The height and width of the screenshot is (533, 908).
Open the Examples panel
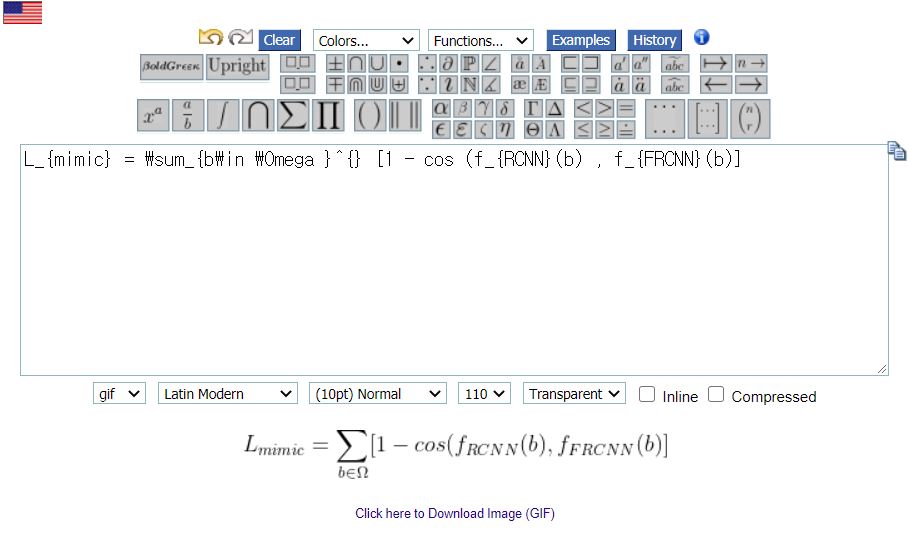pyautogui.click(x=581, y=40)
